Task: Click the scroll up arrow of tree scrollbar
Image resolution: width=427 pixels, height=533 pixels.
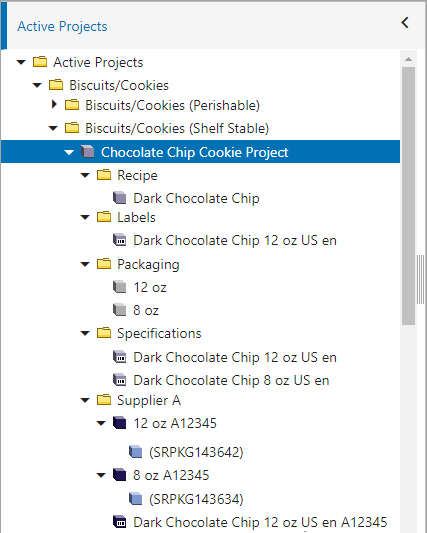Action: [x=408, y=59]
